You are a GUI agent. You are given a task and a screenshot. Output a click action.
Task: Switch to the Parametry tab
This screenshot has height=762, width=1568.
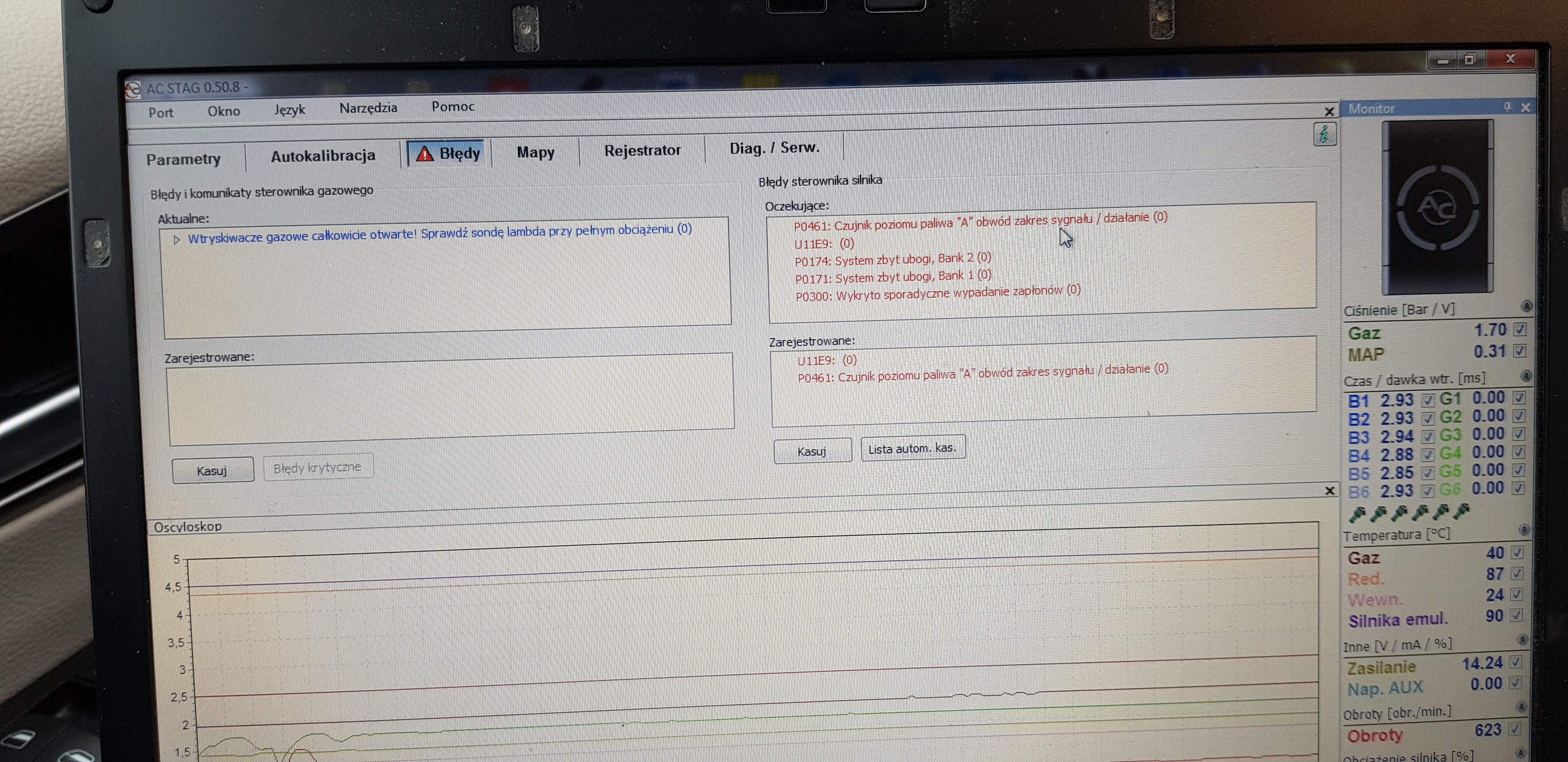click(183, 159)
